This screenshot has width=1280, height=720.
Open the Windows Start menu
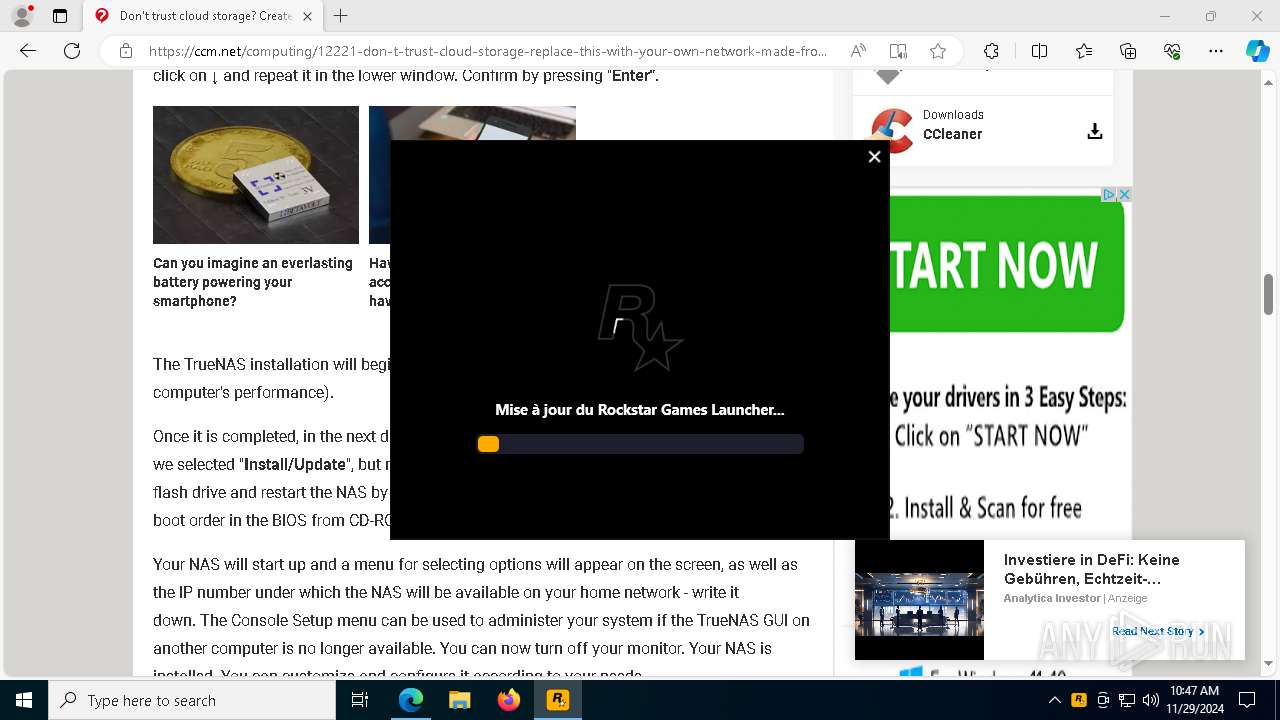pos(24,700)
